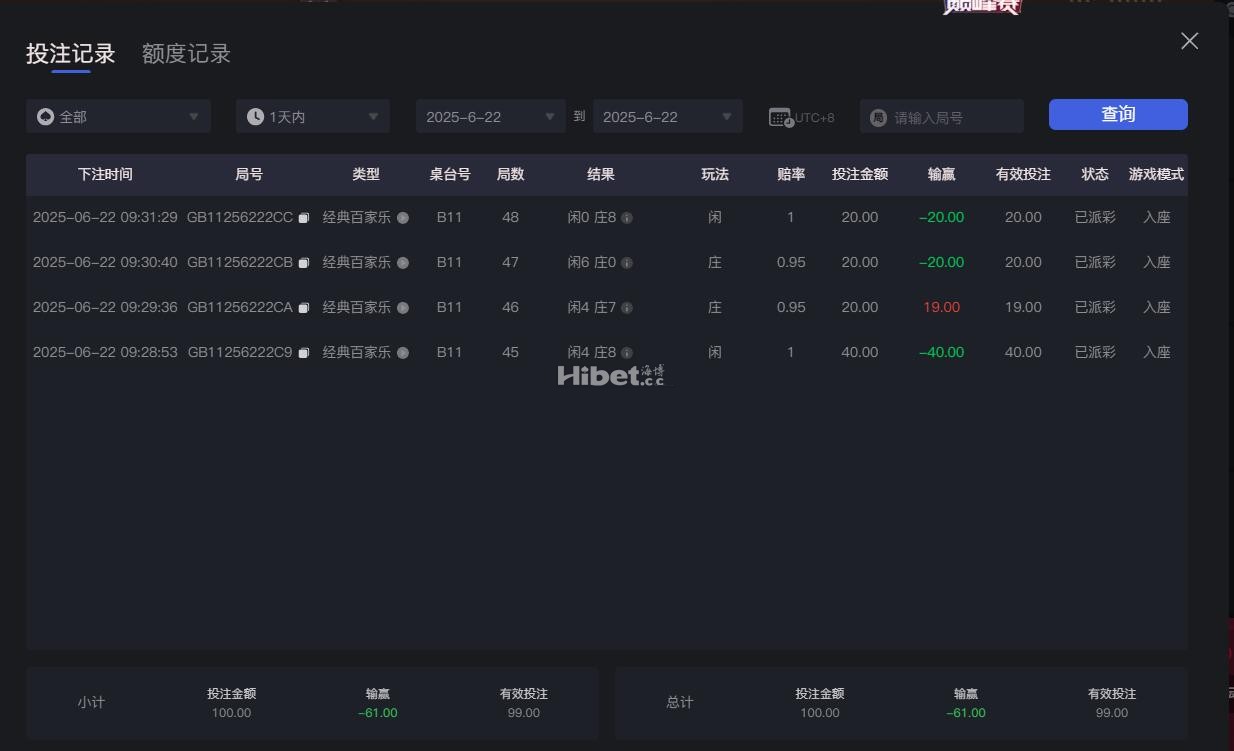The width and height of the screenshot is (1234, 751).
Task: Play video replay for round 46
Action: pos(403,308)
